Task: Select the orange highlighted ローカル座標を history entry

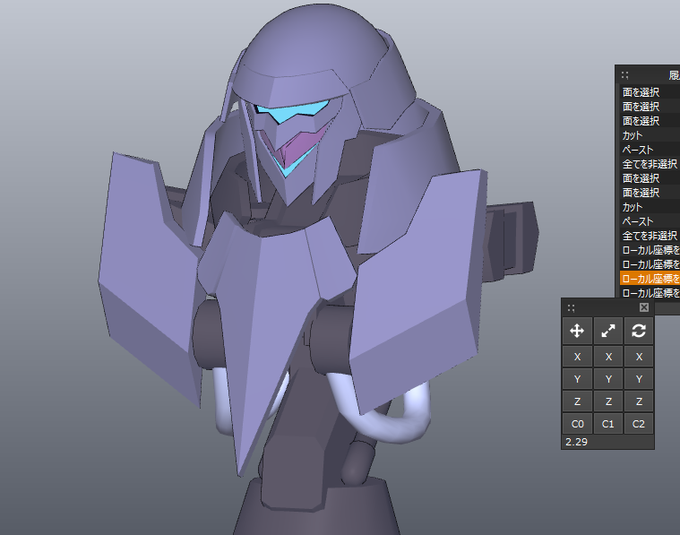Action: 650,279
